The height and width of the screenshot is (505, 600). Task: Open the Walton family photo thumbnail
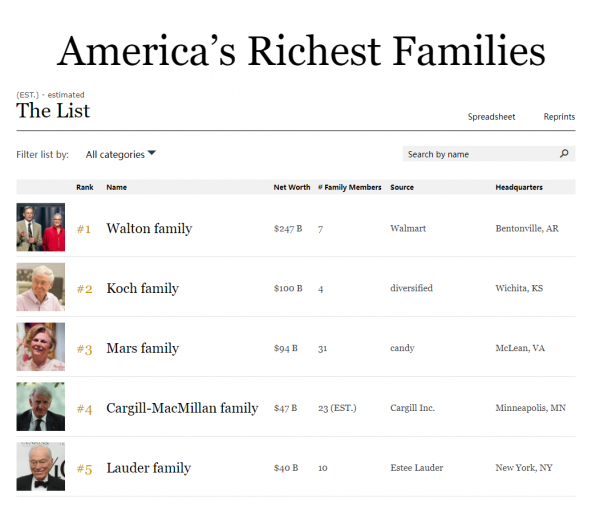coord(41,227)
